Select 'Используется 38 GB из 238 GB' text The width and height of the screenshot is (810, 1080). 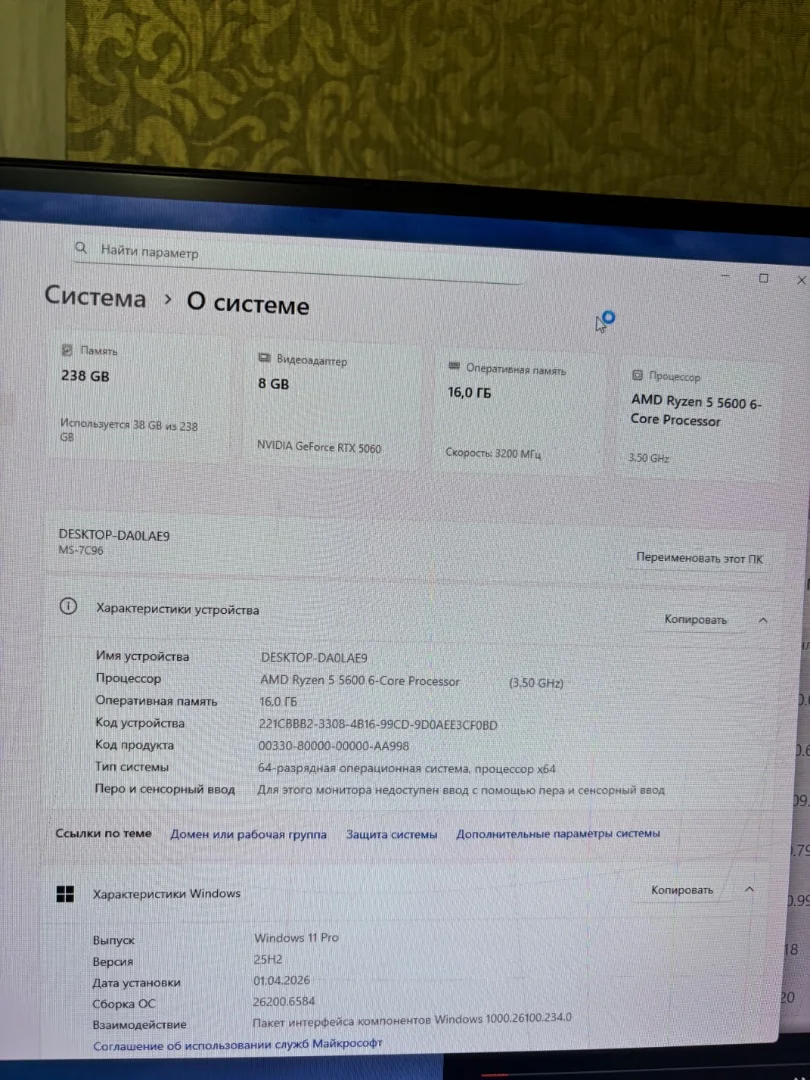129,431
